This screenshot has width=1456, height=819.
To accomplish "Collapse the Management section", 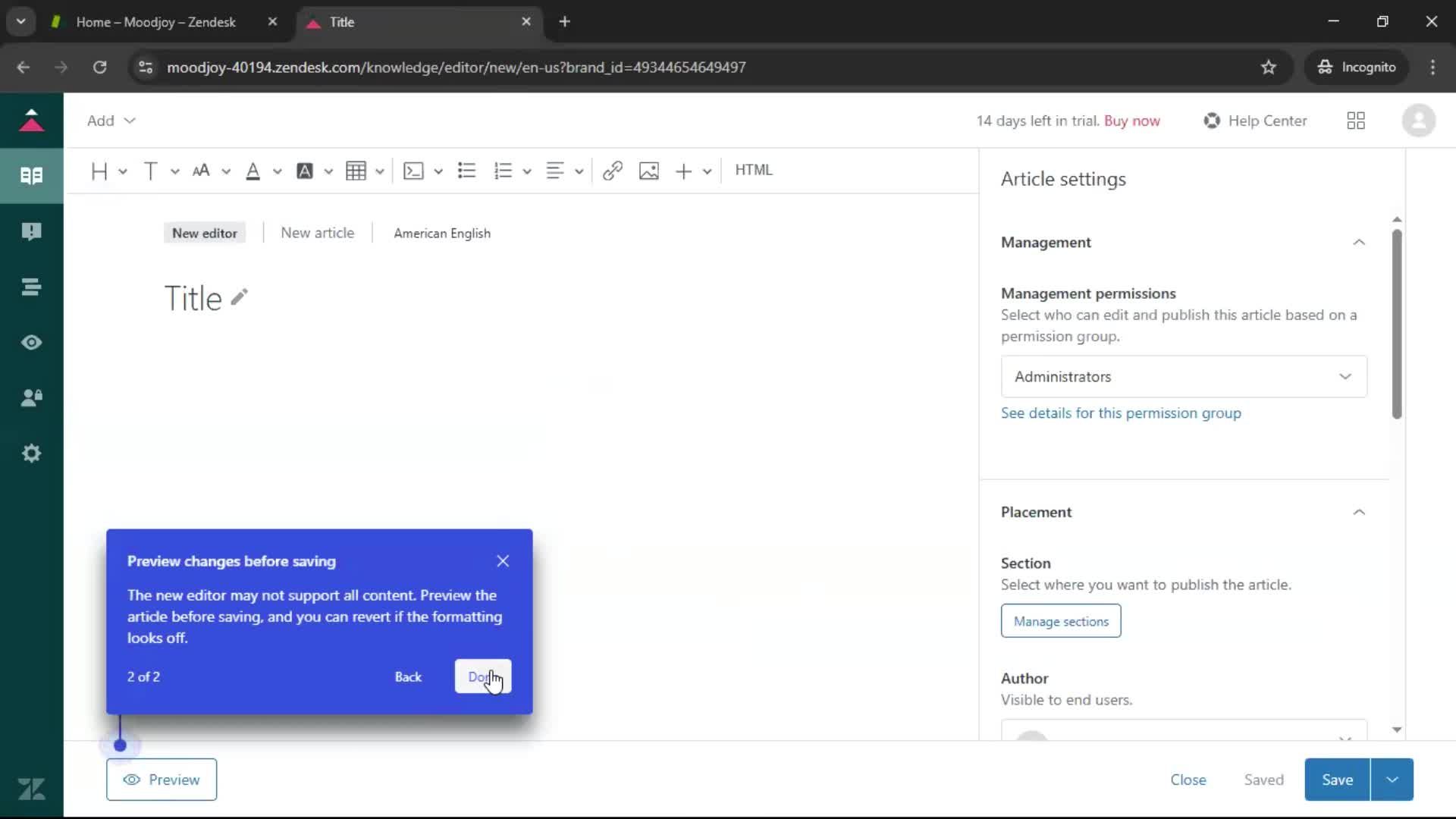I will (x=1359, y=242).
